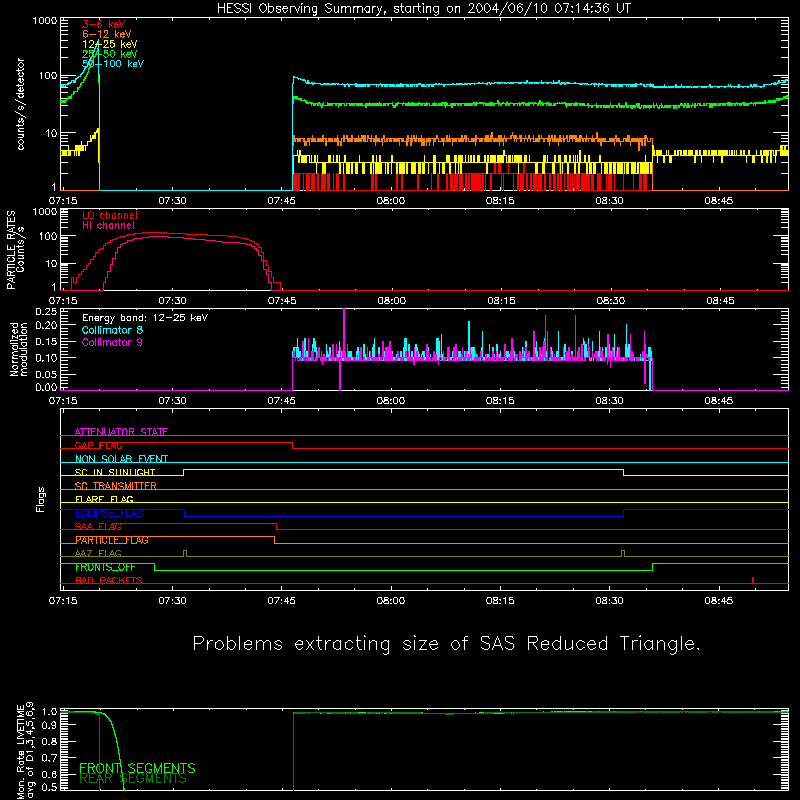Click the green FRONTS_OFF flag label
The width and height of the screenshot is (800, 800).
coord(105,567)
